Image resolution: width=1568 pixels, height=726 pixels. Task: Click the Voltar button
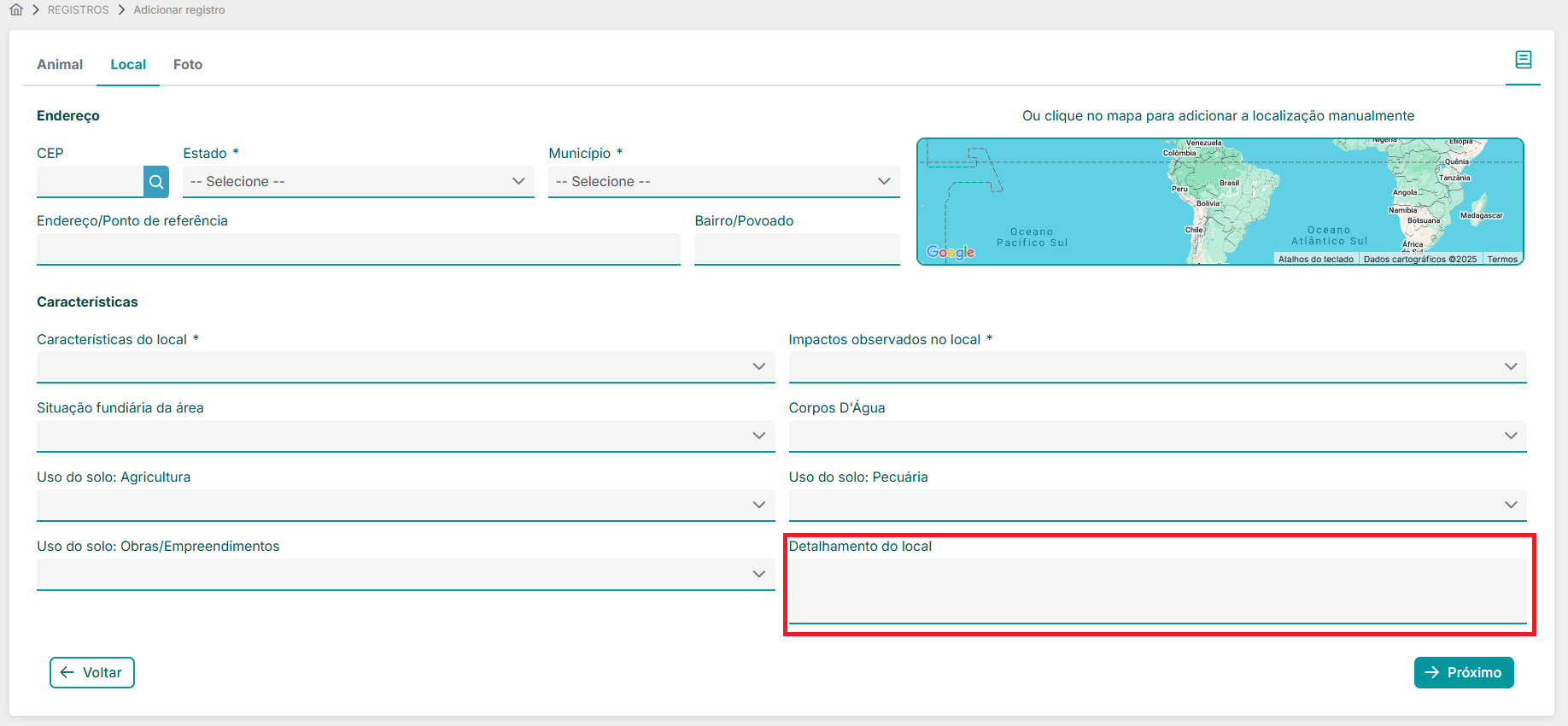point(92,672)
